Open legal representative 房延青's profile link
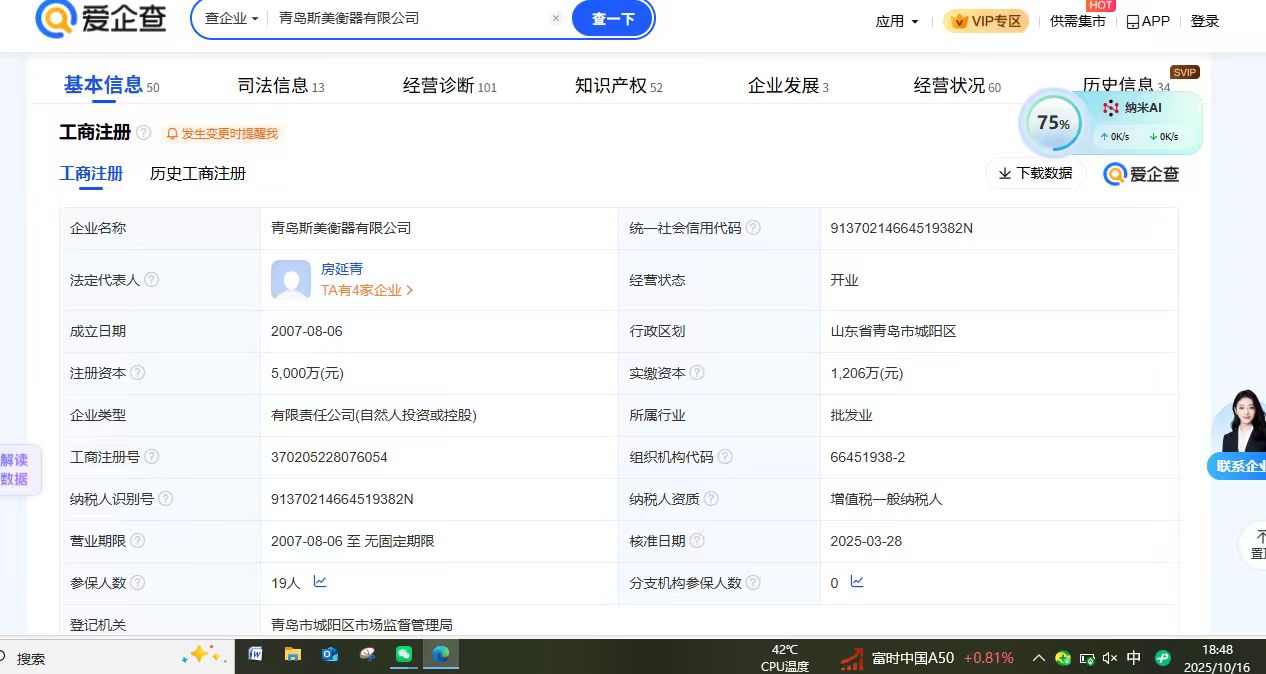The width and height of the screenshot is (1266, 674). [342, 269]
